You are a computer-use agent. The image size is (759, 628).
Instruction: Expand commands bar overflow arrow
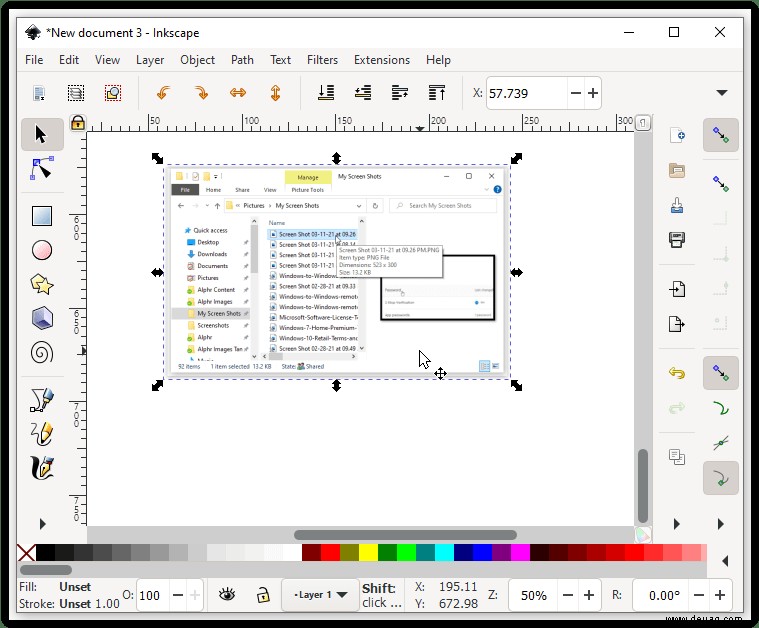coord(677,524)
